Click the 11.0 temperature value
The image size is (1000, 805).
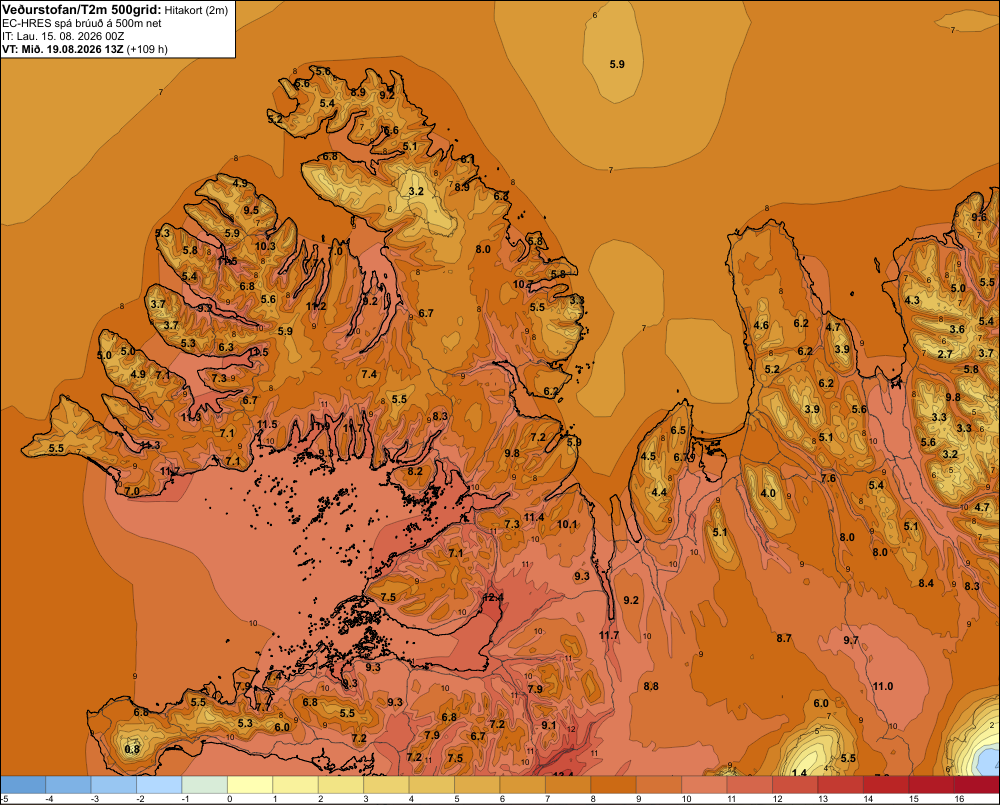(x=883, y=686)
